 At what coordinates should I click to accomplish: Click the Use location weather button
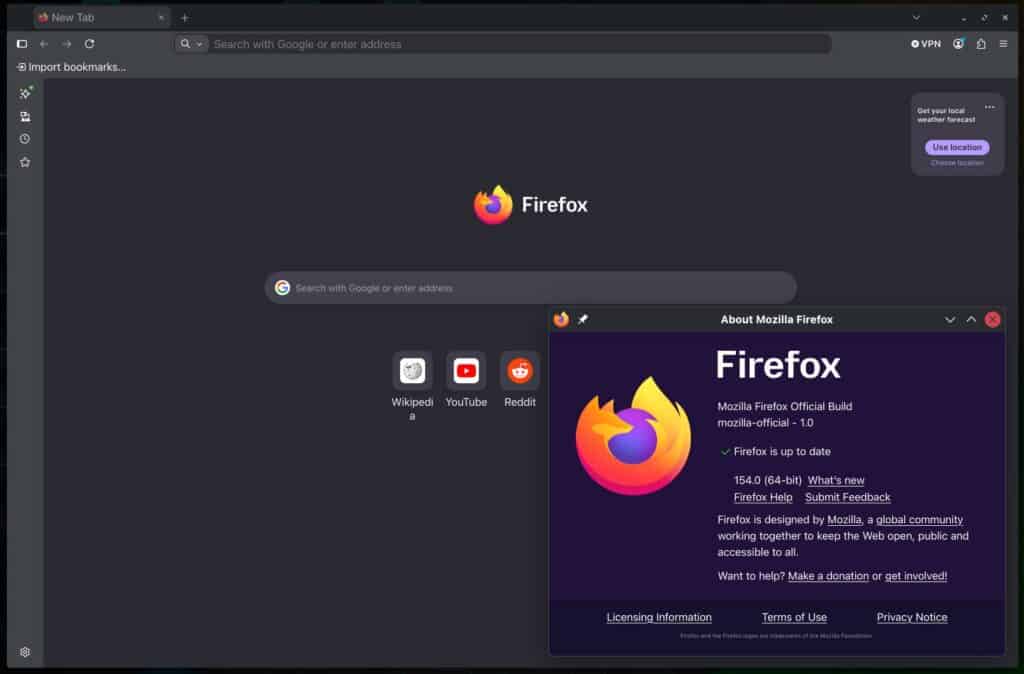coord(957,147)
